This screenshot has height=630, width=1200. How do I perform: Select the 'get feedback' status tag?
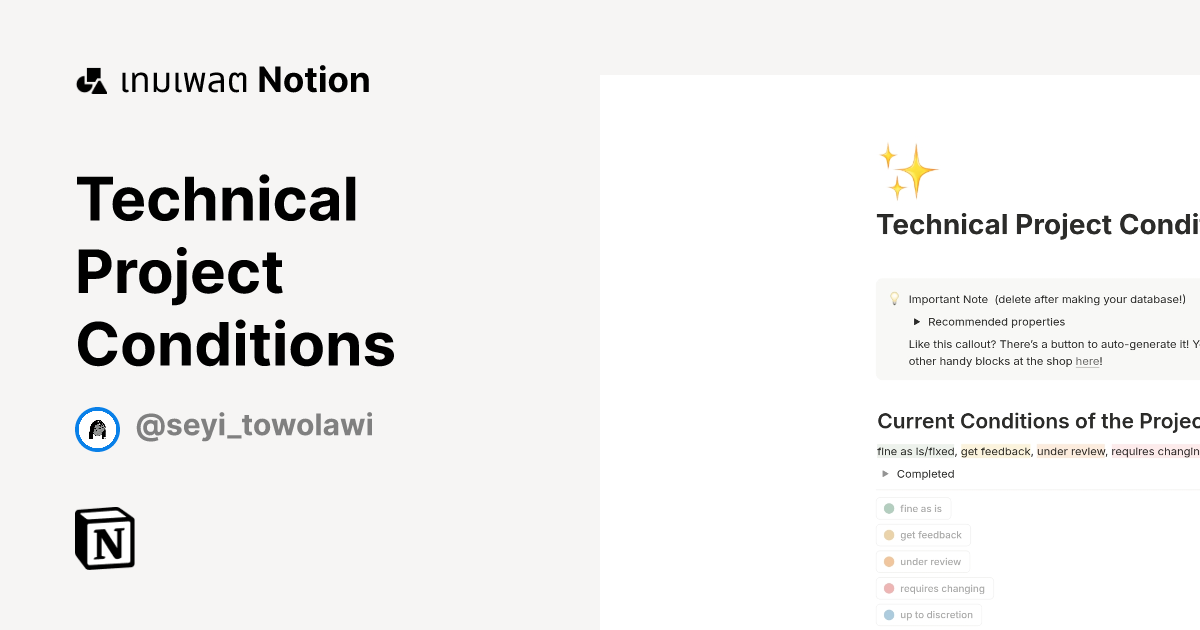[923, 535]
